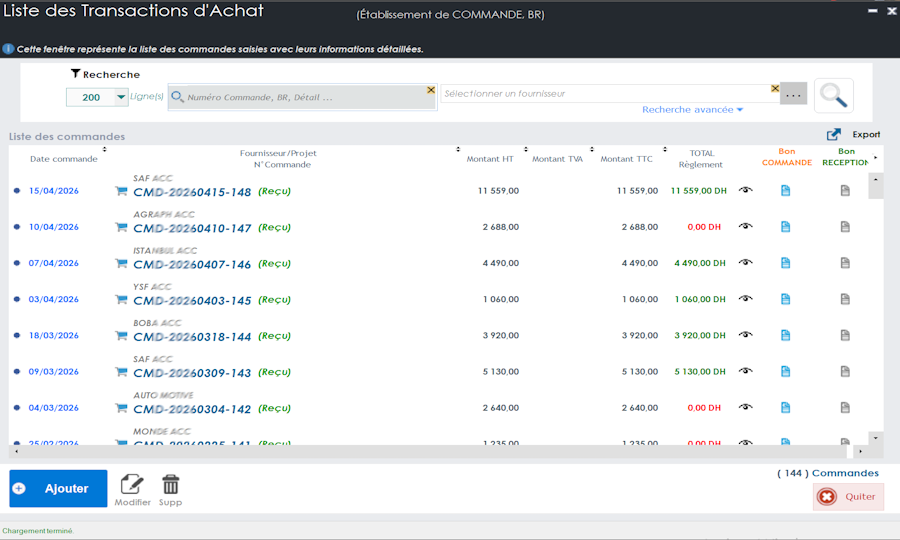Viewport: 900px width, 540px height.
Task: Click the TOTAL Règlement column header
Action: click(701, 159)
